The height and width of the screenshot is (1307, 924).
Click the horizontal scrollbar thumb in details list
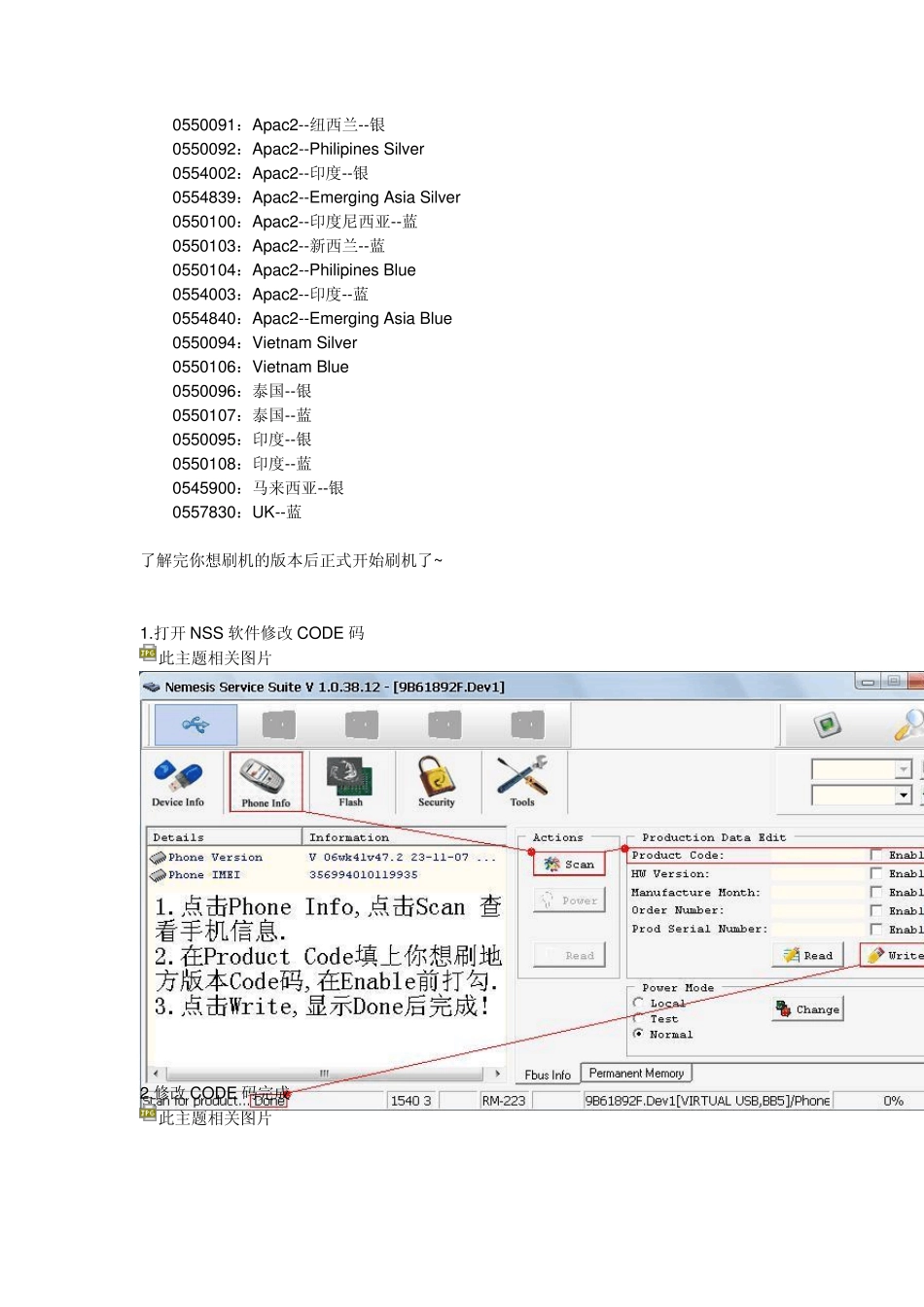point(324,1074)
